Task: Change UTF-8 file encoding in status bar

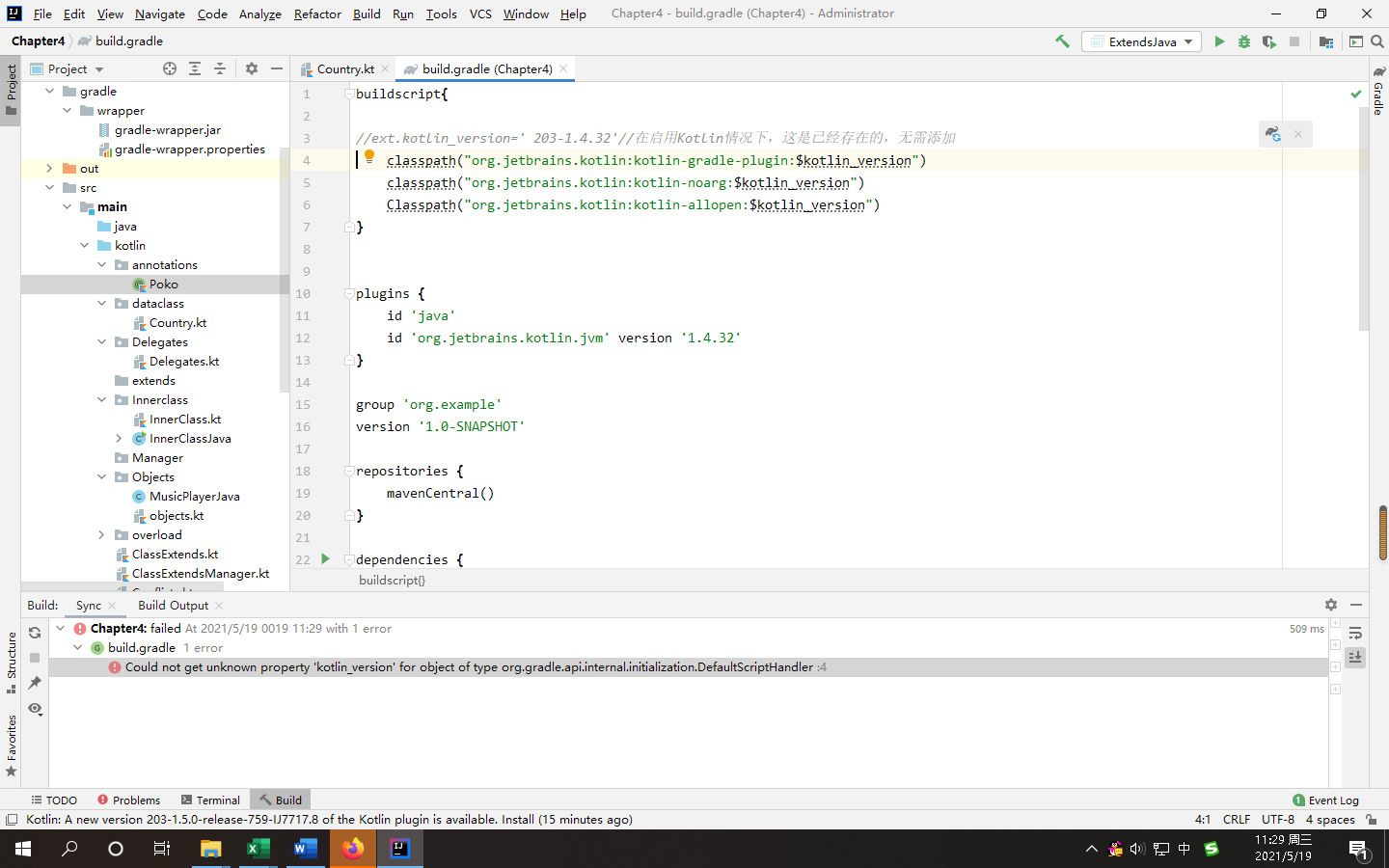Action: click(1278, 819)
